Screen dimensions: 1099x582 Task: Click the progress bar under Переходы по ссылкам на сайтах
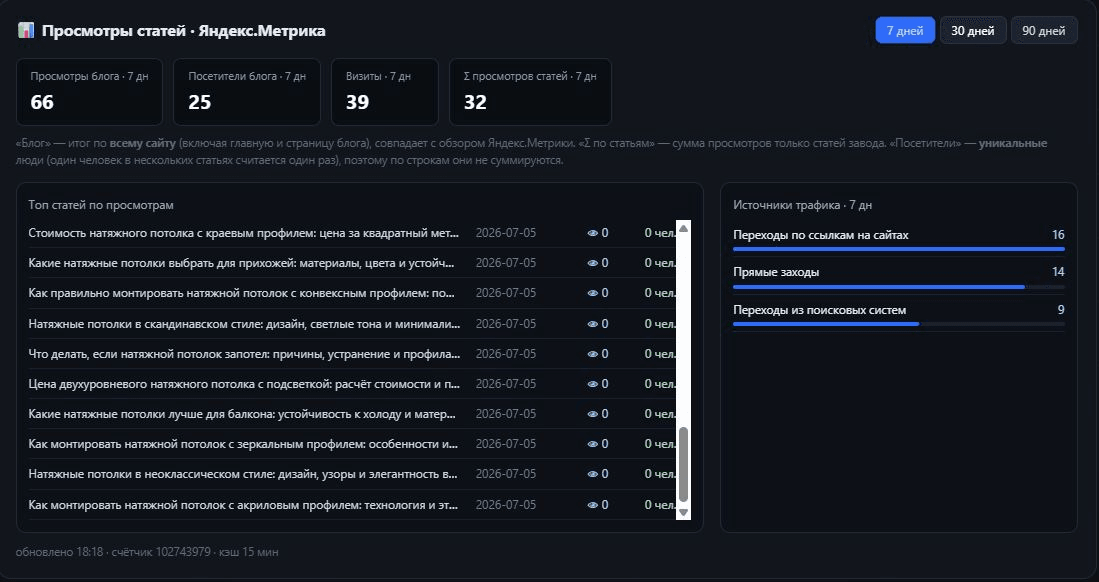pos(899,249)
